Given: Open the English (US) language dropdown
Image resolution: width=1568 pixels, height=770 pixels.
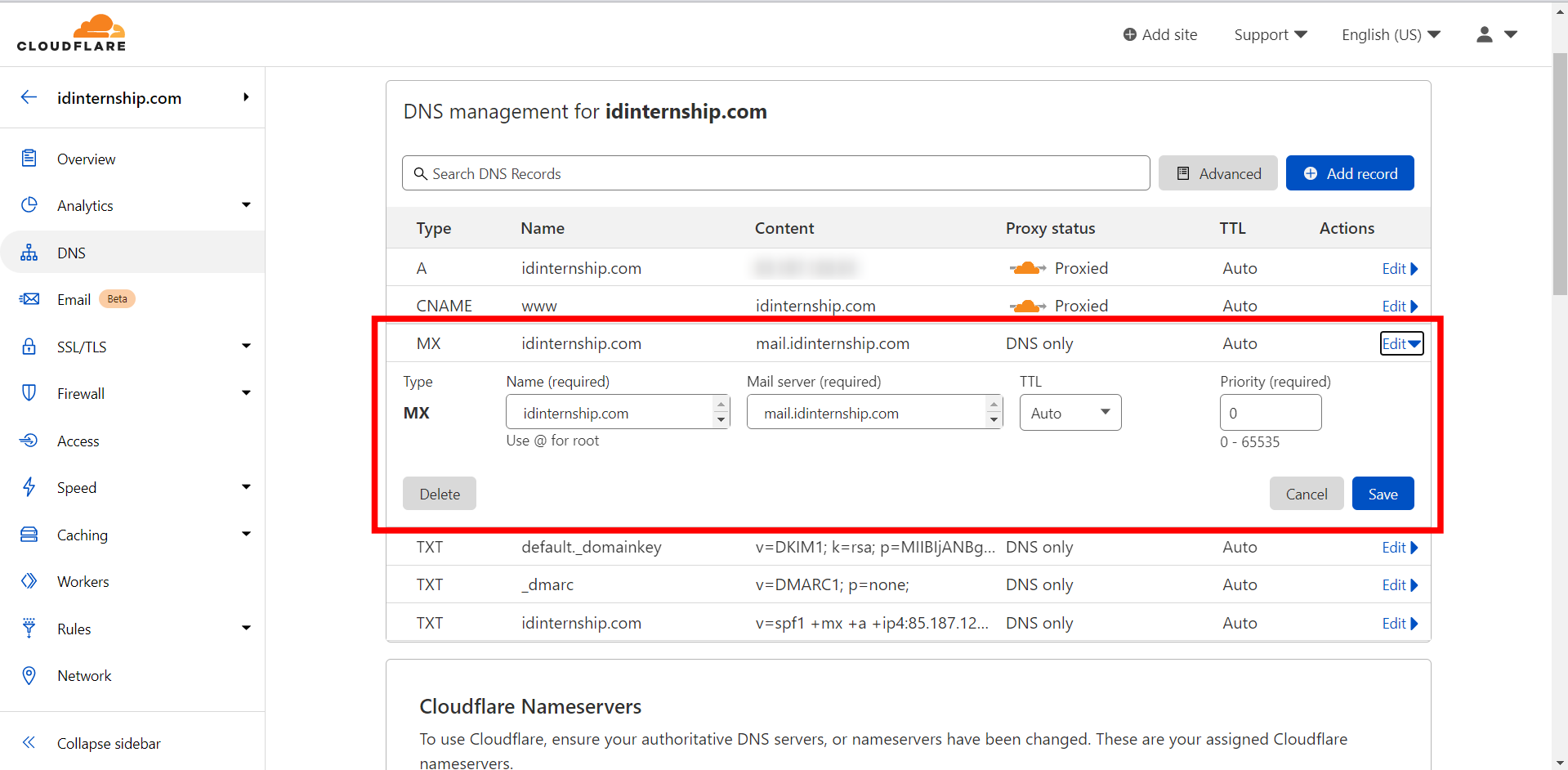Looking at the screenshot, I should coord(1391,34).
